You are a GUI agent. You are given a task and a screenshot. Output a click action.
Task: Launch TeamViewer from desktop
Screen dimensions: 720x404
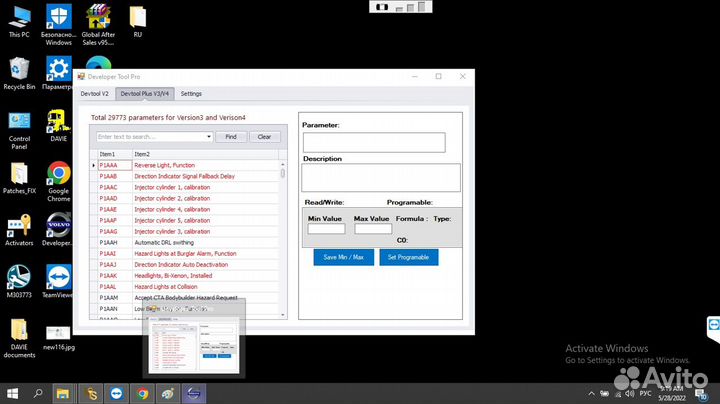(58, 282)
